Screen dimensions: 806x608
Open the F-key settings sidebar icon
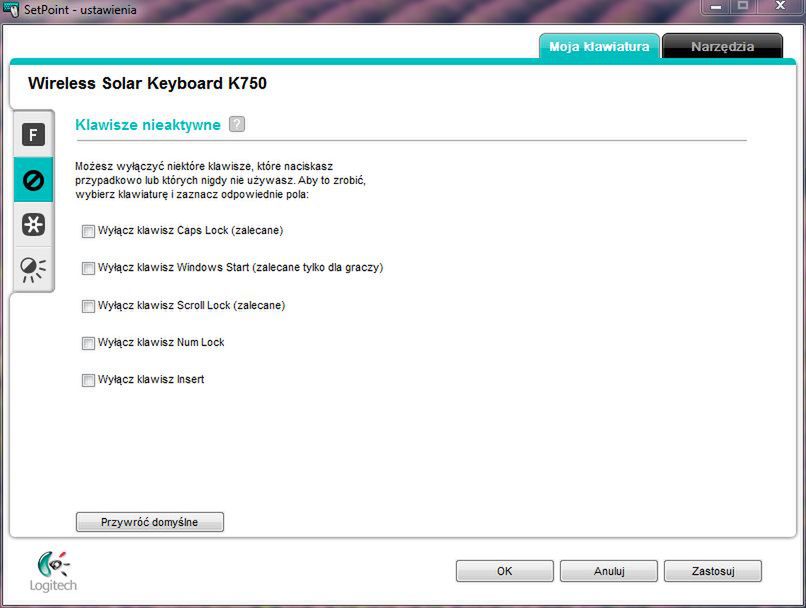point(33,135)
